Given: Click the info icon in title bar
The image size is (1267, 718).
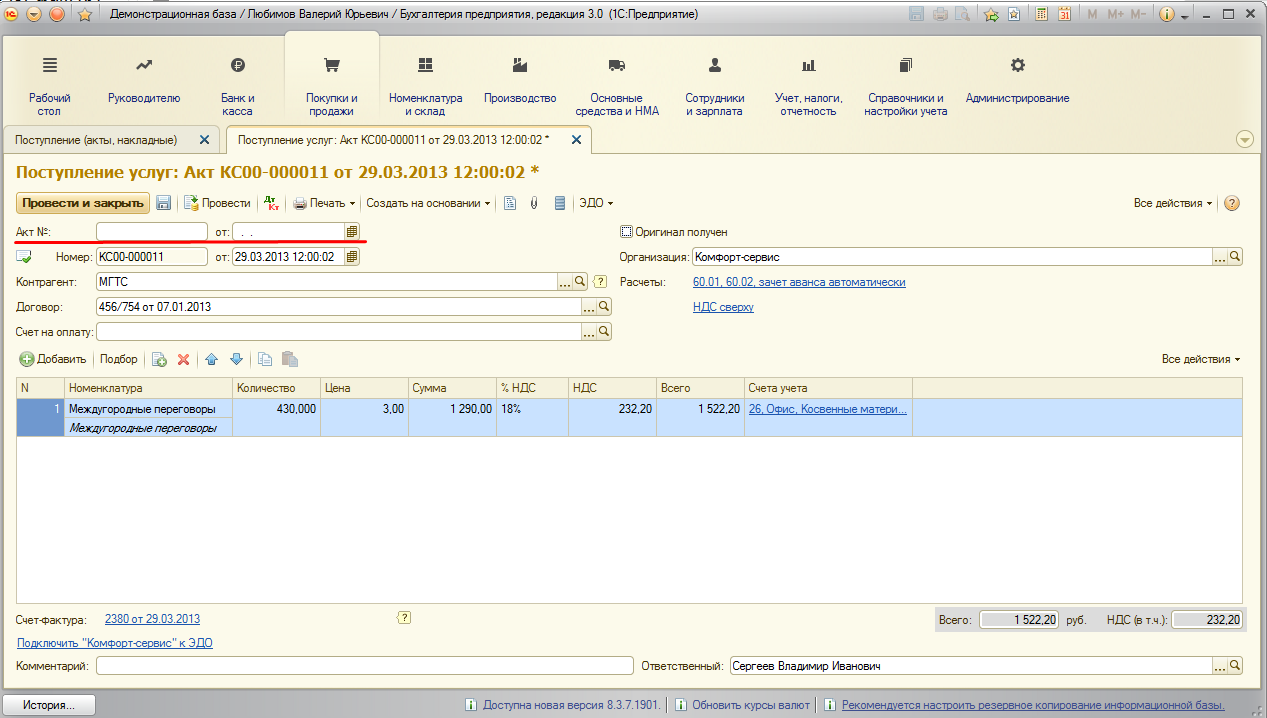Looking at the screenshot, I should [x=1166, y=15].
